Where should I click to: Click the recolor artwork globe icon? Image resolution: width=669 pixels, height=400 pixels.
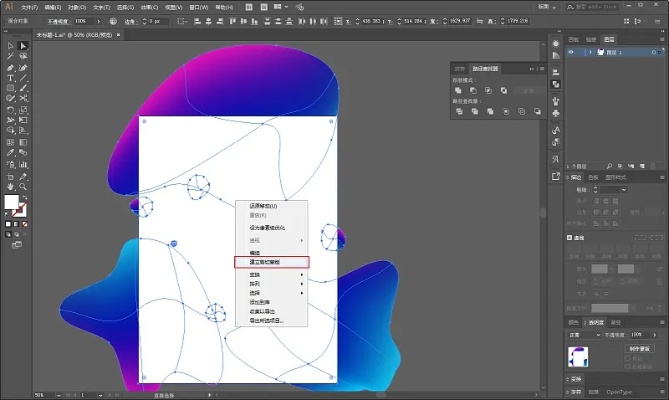(x=113, y=21)
